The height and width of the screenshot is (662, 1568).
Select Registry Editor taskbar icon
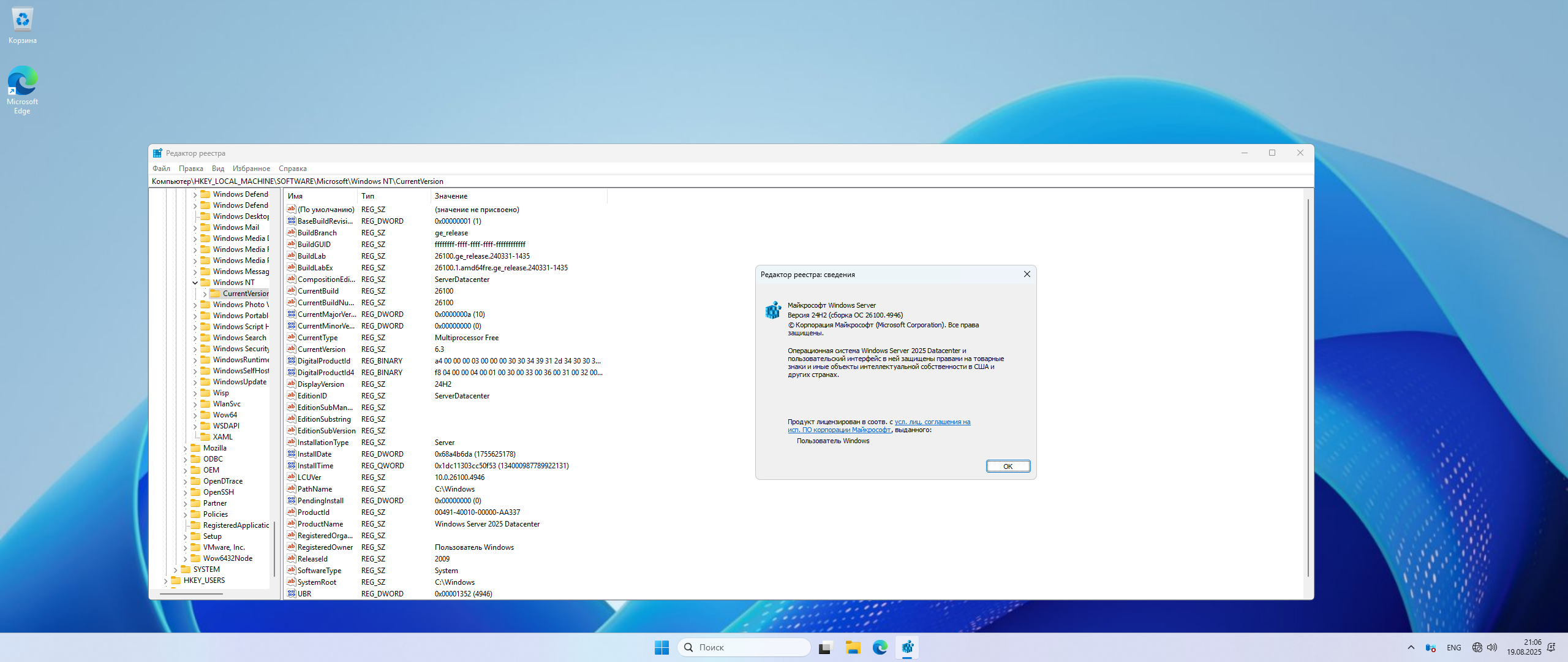click(x=907, y=647)
